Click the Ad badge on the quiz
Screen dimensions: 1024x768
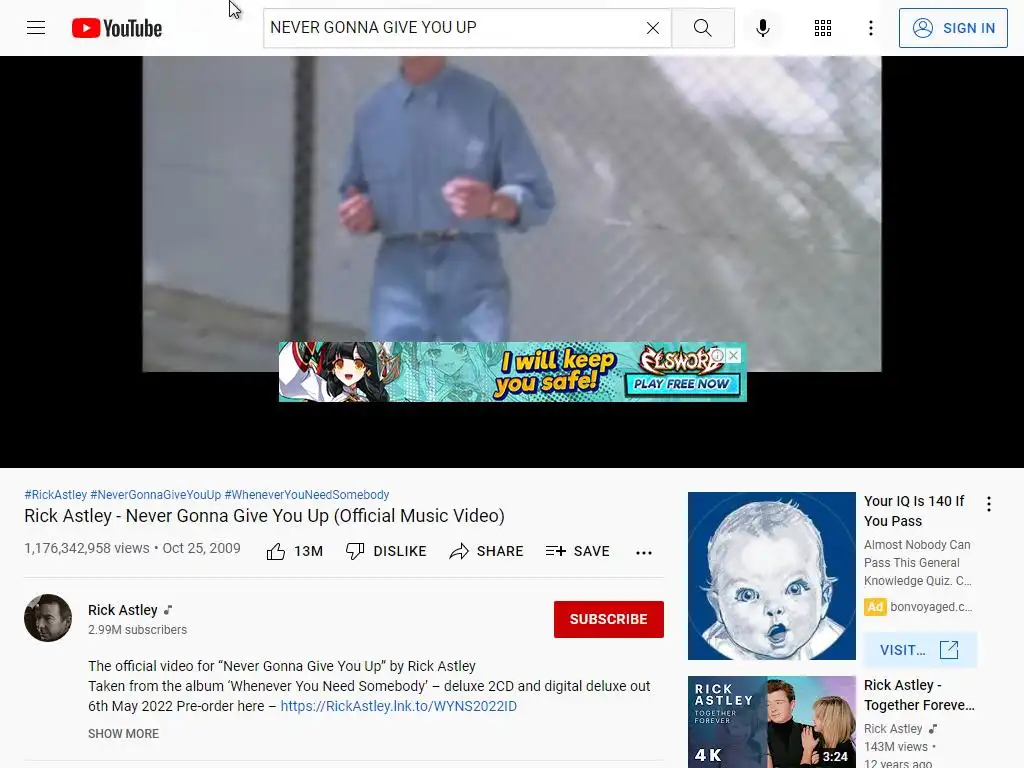(x=875, y=607)
